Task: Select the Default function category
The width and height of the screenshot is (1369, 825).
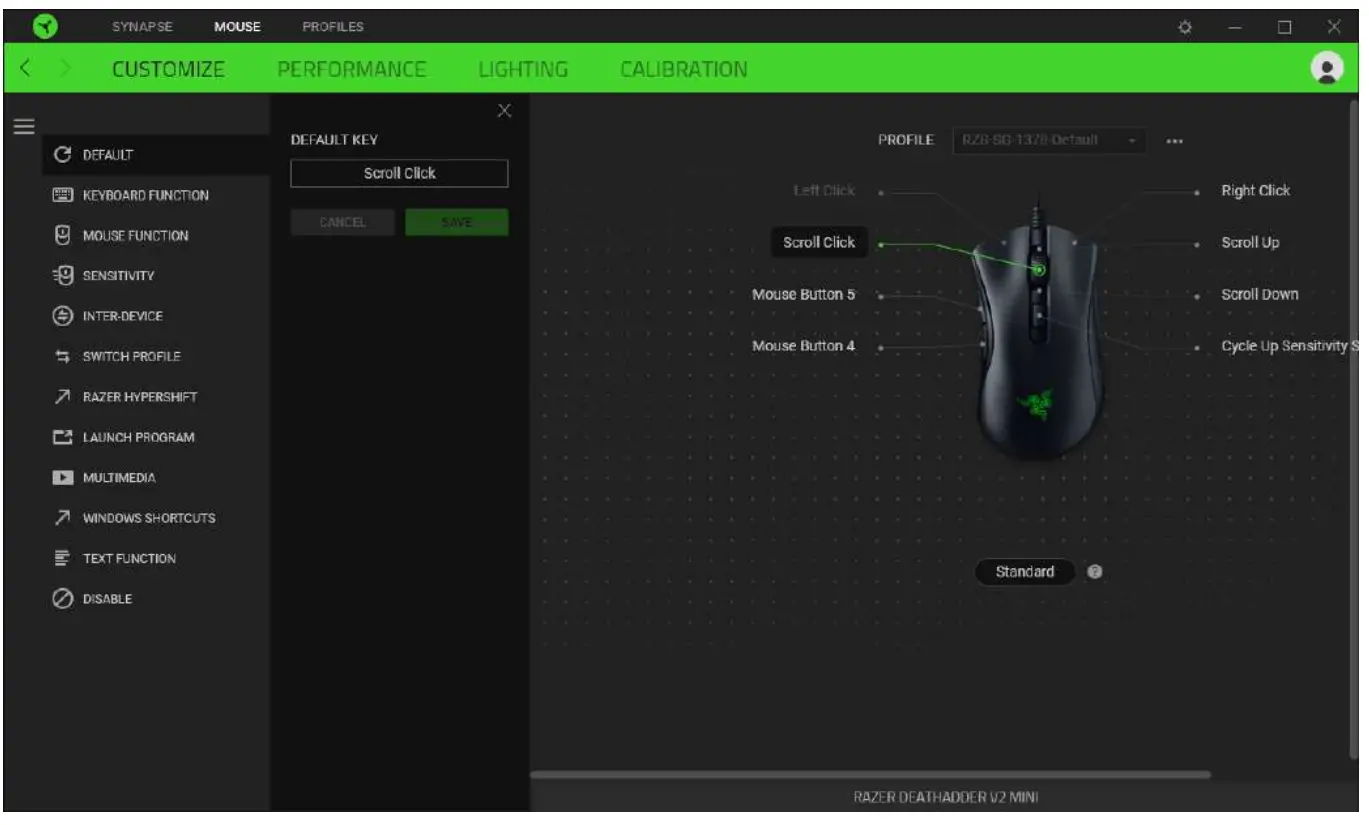Action: [x=156, y=155]
